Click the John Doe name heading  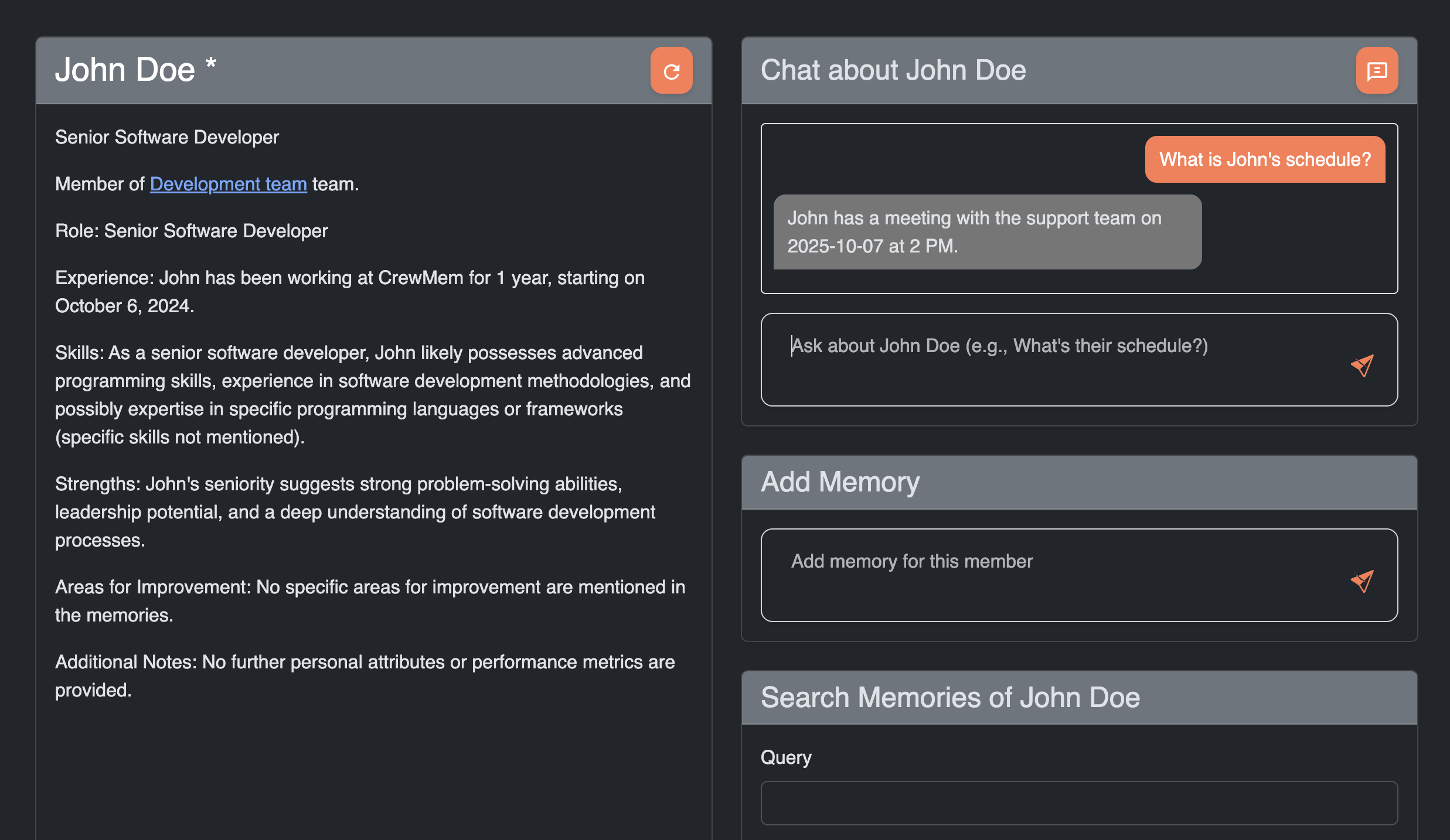coord(125,70)
